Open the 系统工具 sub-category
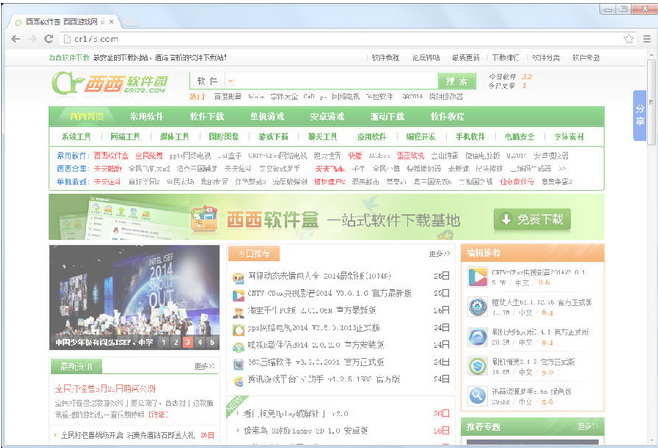This screenshot has height=448, width=658. tap(76, 136)
